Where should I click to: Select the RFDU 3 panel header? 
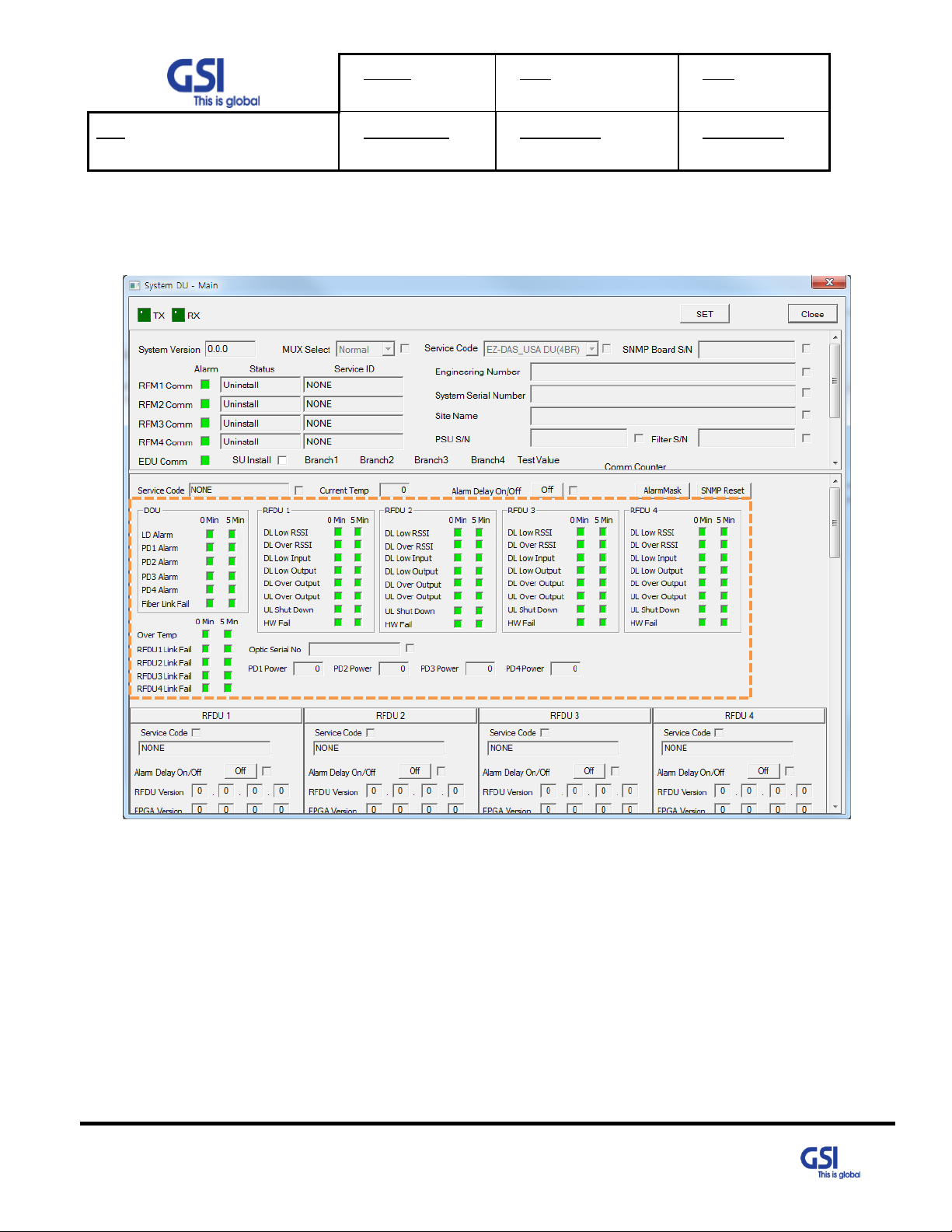pos(565,716)
